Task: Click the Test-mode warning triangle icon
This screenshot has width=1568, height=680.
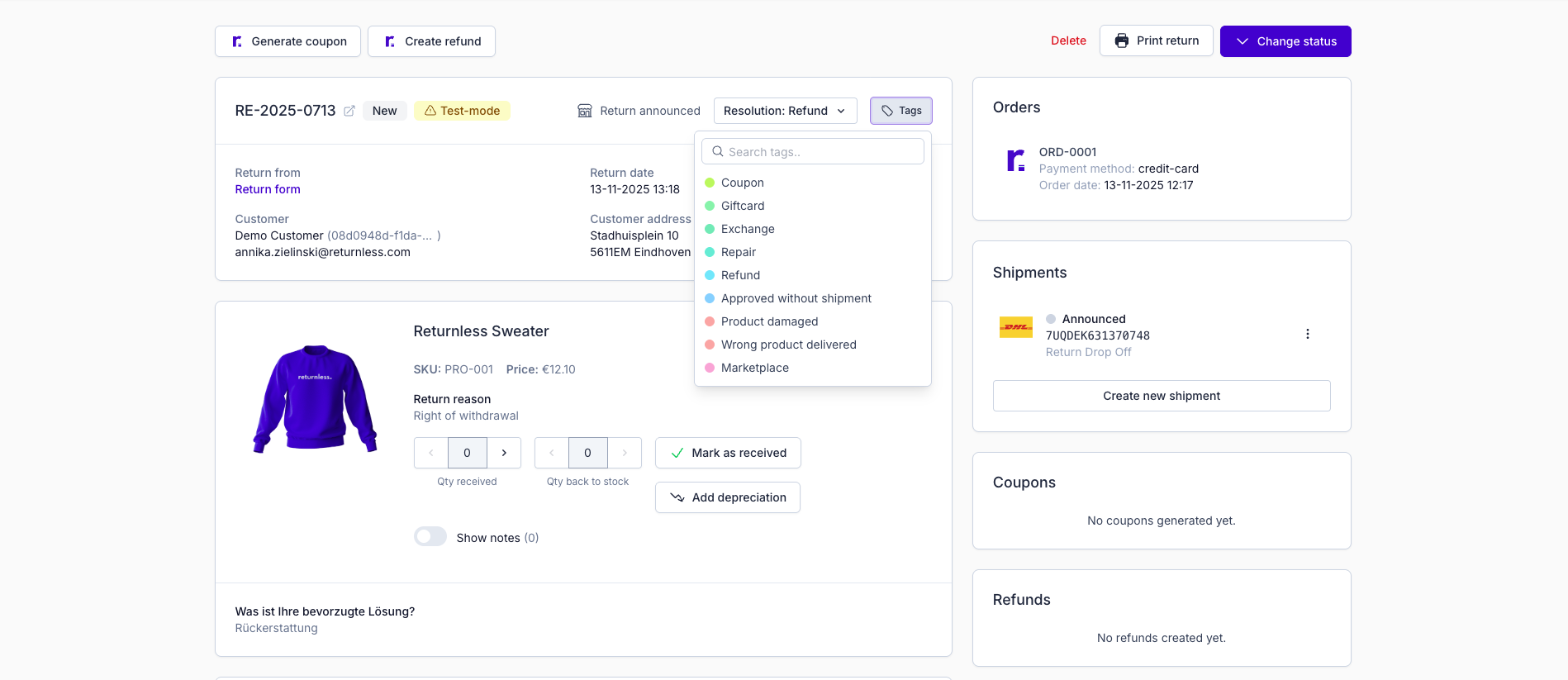Action: tap(430, 111)
